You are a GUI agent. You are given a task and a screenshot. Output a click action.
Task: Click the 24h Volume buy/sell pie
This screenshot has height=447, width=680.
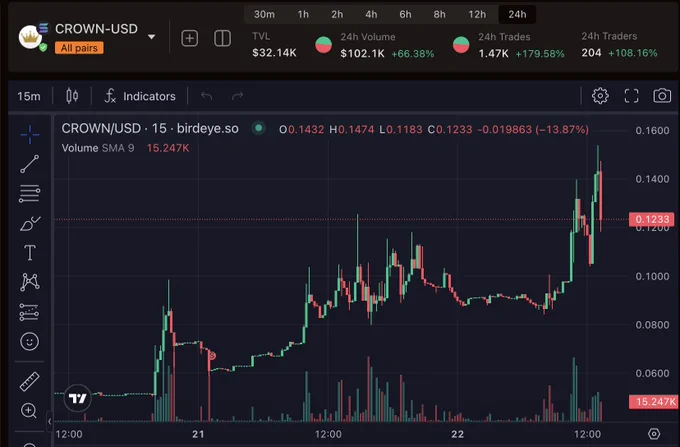tap(324, 45)
